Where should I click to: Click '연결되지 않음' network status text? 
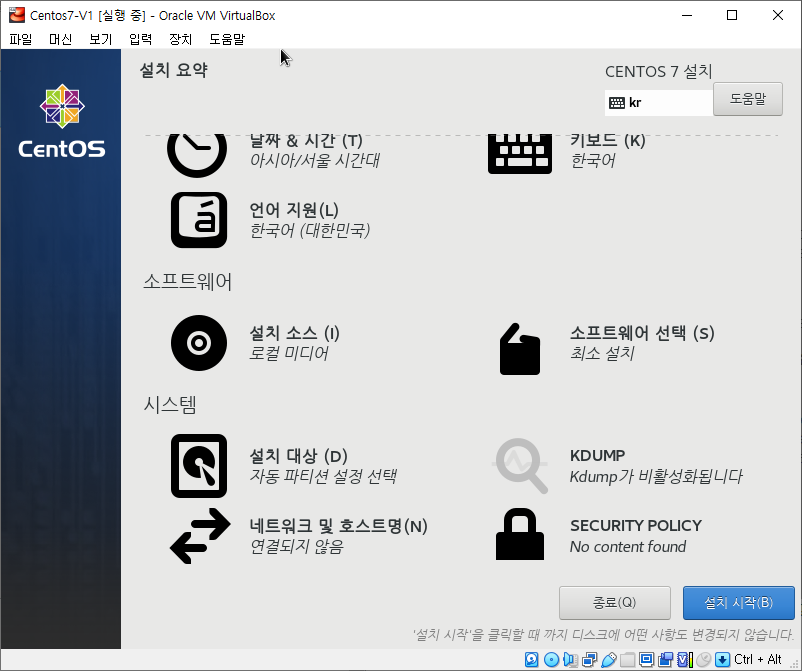pos(296,547)
